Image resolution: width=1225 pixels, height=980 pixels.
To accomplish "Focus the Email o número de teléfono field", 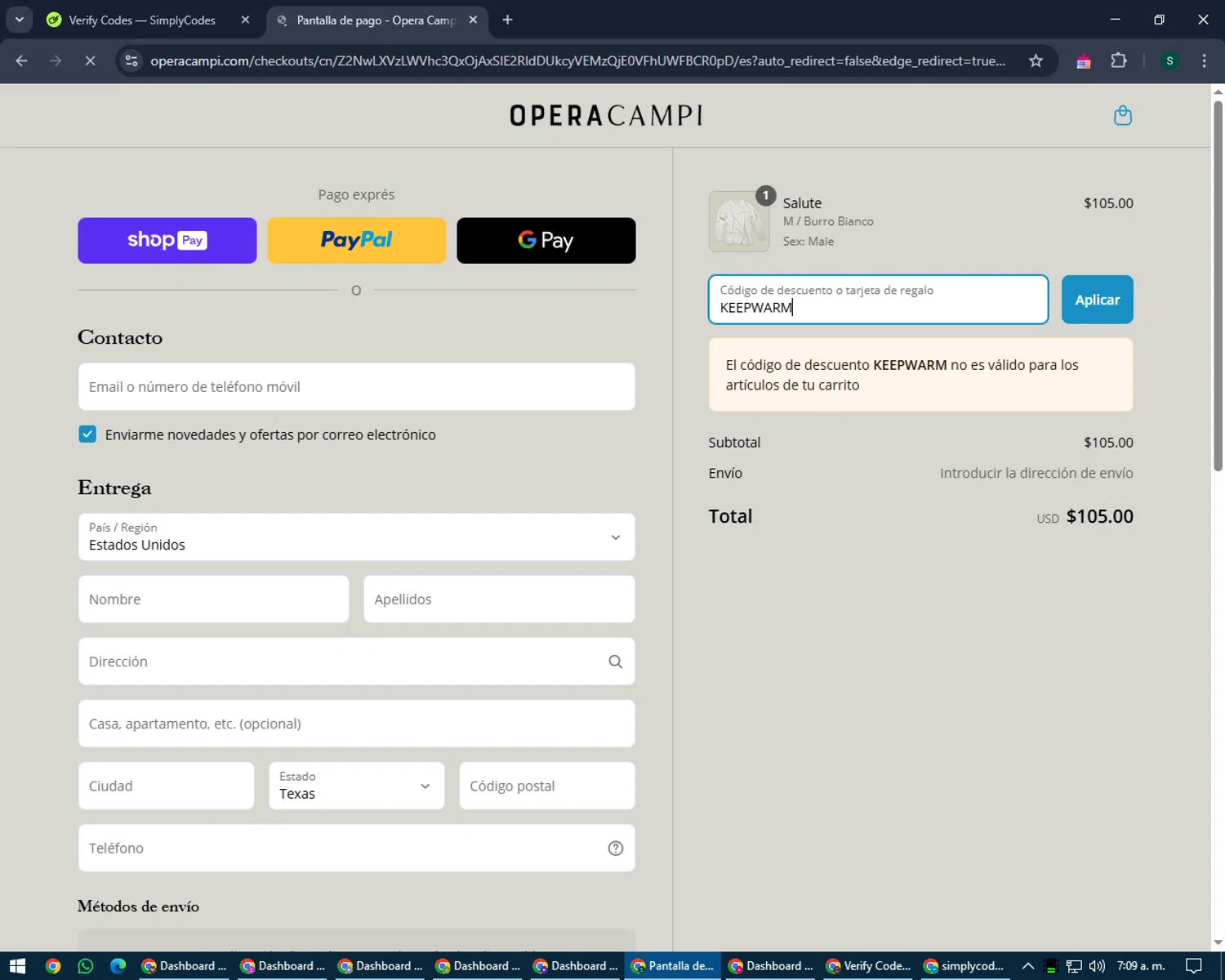I will [357, 386].
